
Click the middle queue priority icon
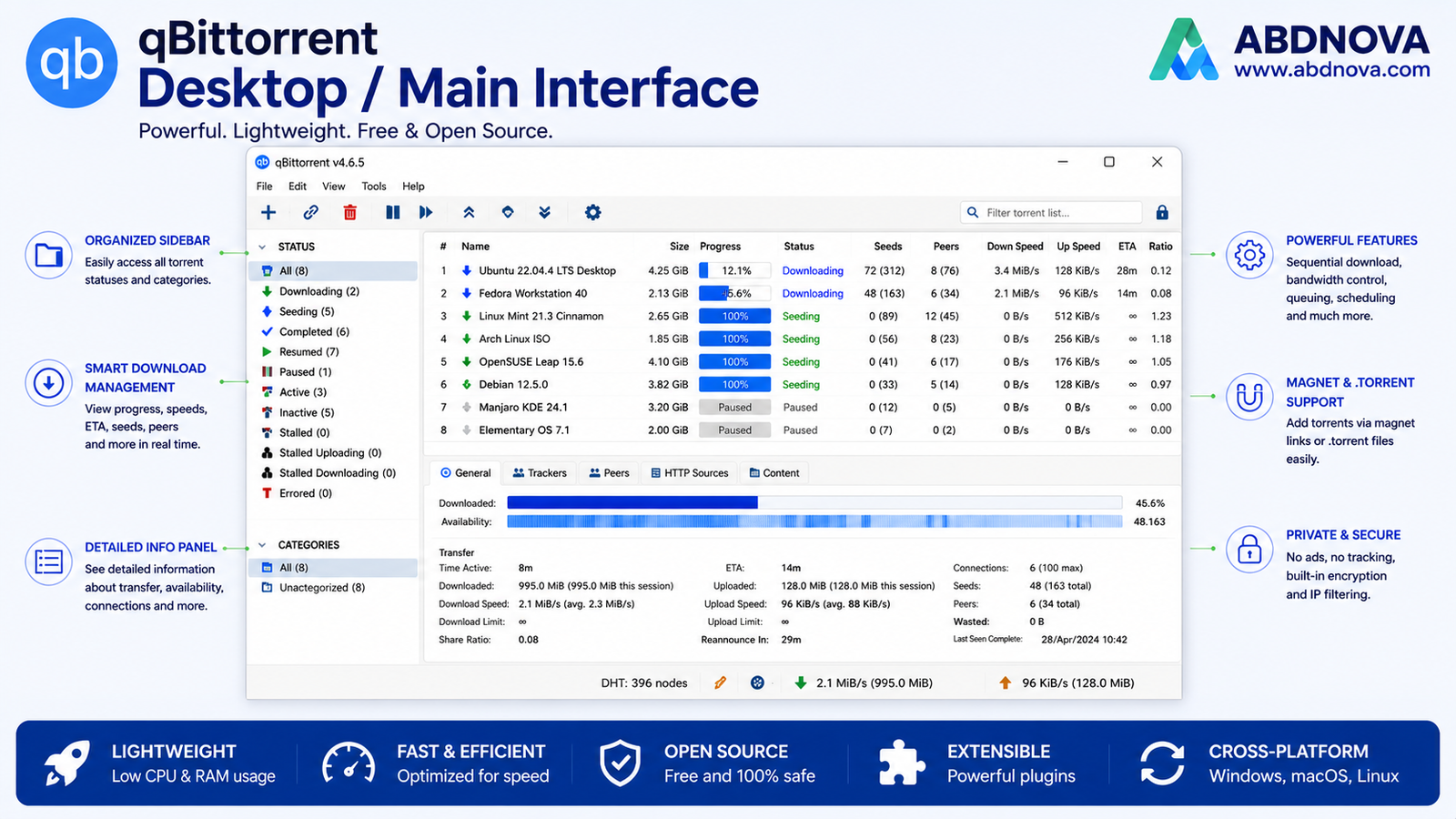pyautogui.click(x=508, y=212)
